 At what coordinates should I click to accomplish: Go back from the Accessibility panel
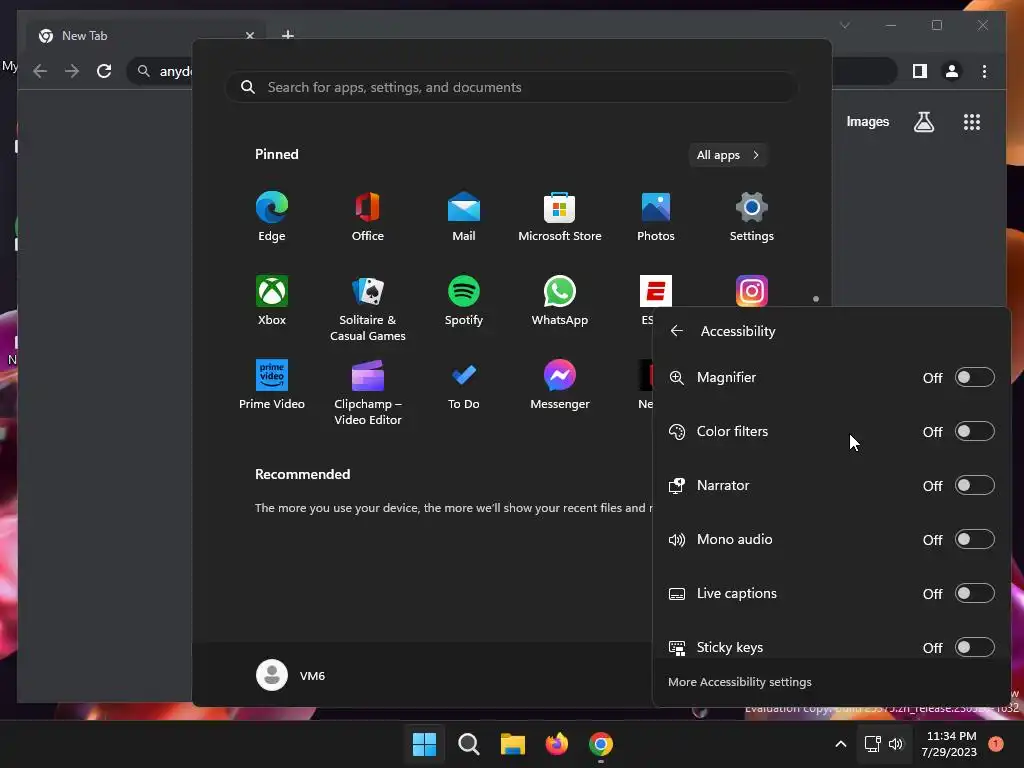point(677,331)
